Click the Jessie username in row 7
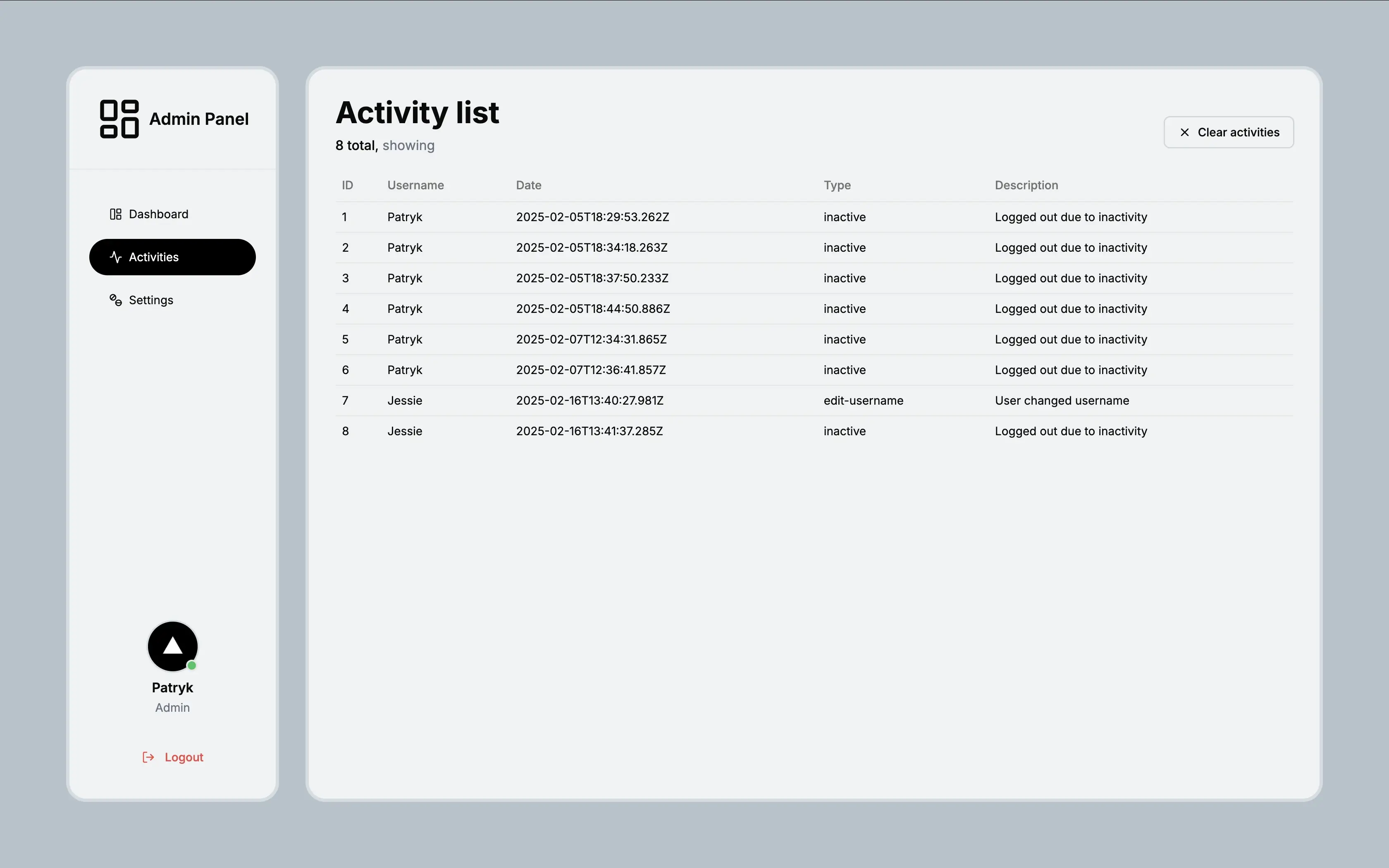 pyautogui.click(x=405, y=401)
